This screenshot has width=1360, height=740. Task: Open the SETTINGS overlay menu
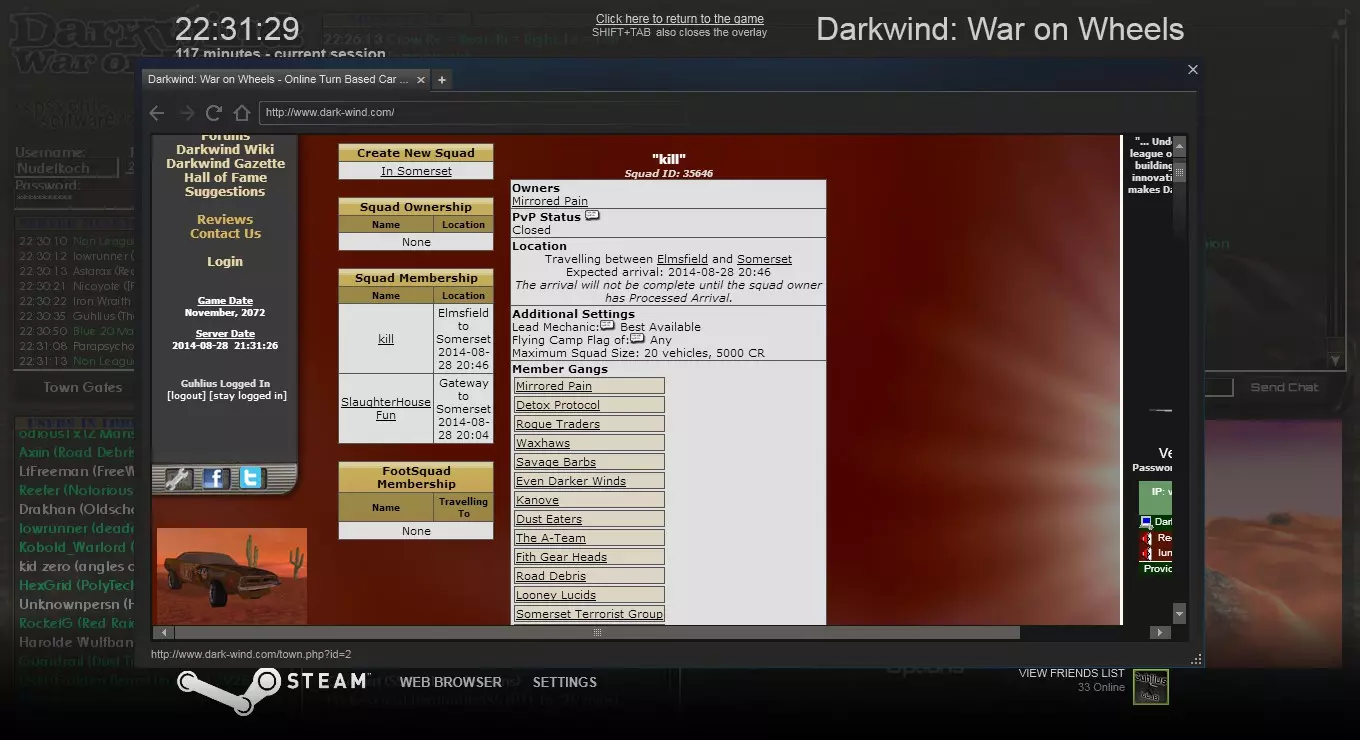pyautogui.click(x=565, y=682)
